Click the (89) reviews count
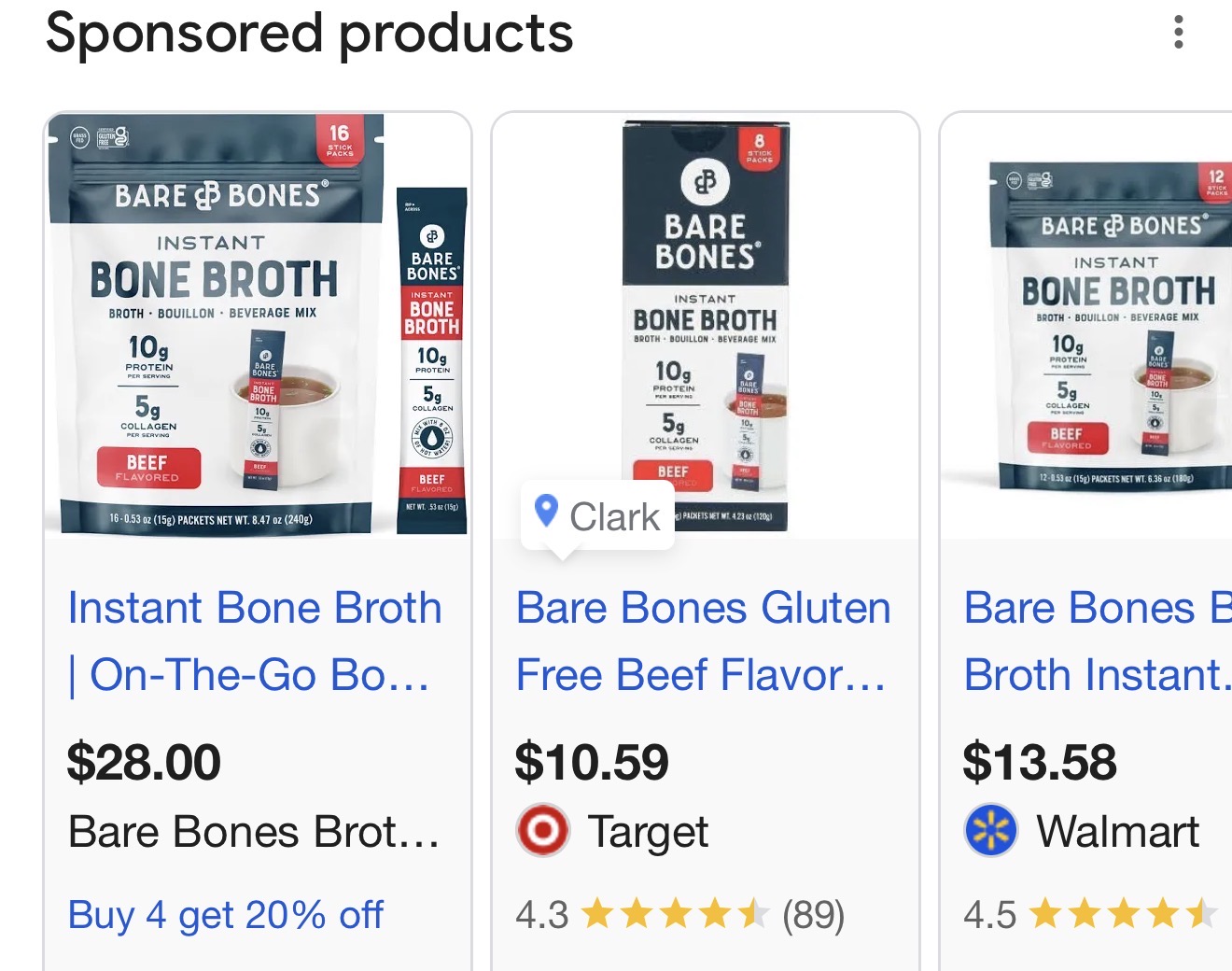1232x971 pixels. pyautogui.click(x=813, y=915)
